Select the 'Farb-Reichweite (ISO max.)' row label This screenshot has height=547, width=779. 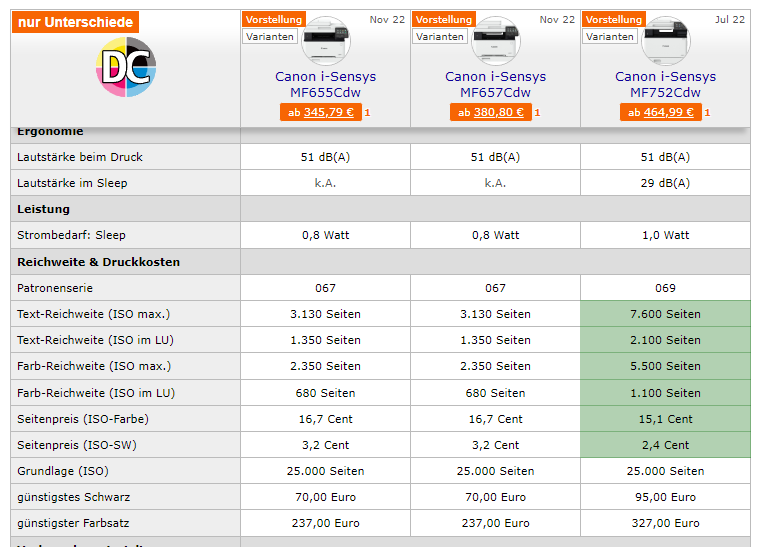click(94, 366)
